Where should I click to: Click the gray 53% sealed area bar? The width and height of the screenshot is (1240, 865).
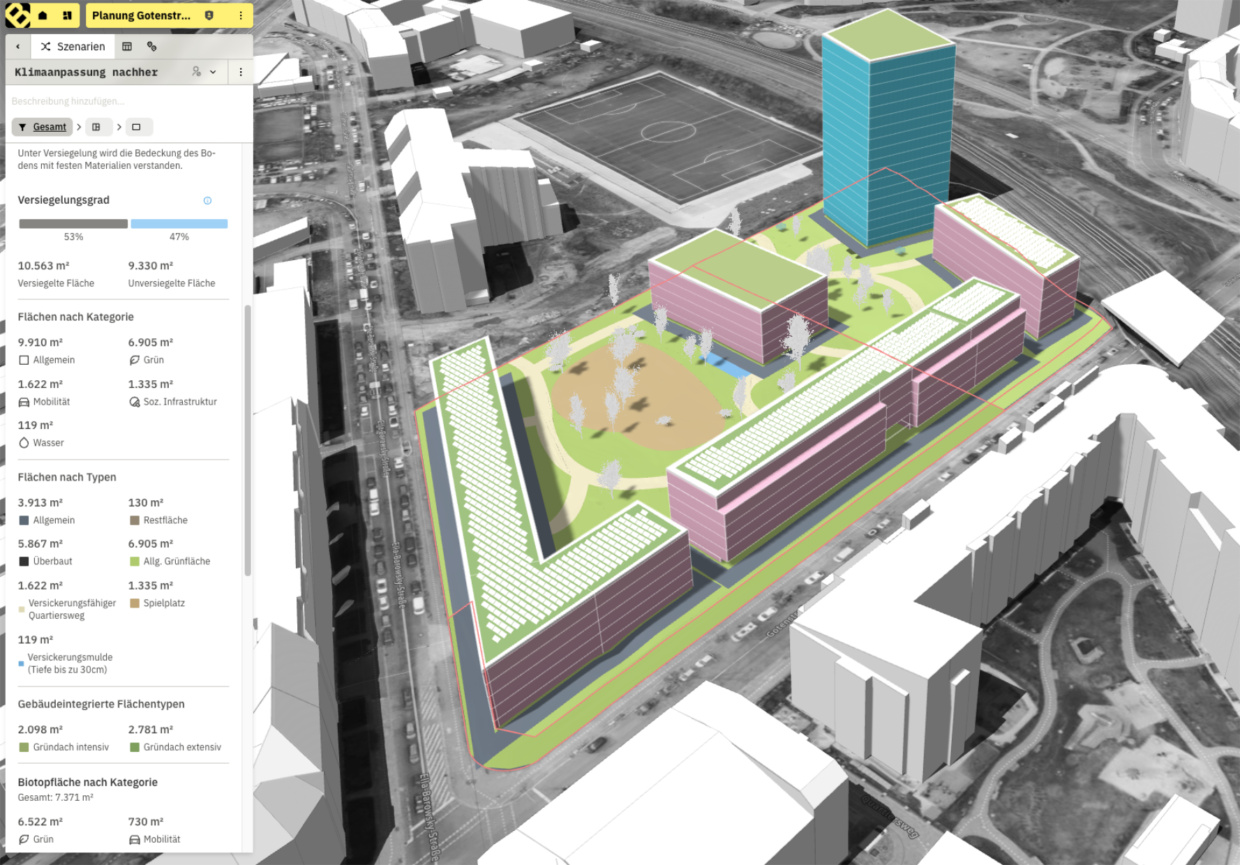coord(73,224)
